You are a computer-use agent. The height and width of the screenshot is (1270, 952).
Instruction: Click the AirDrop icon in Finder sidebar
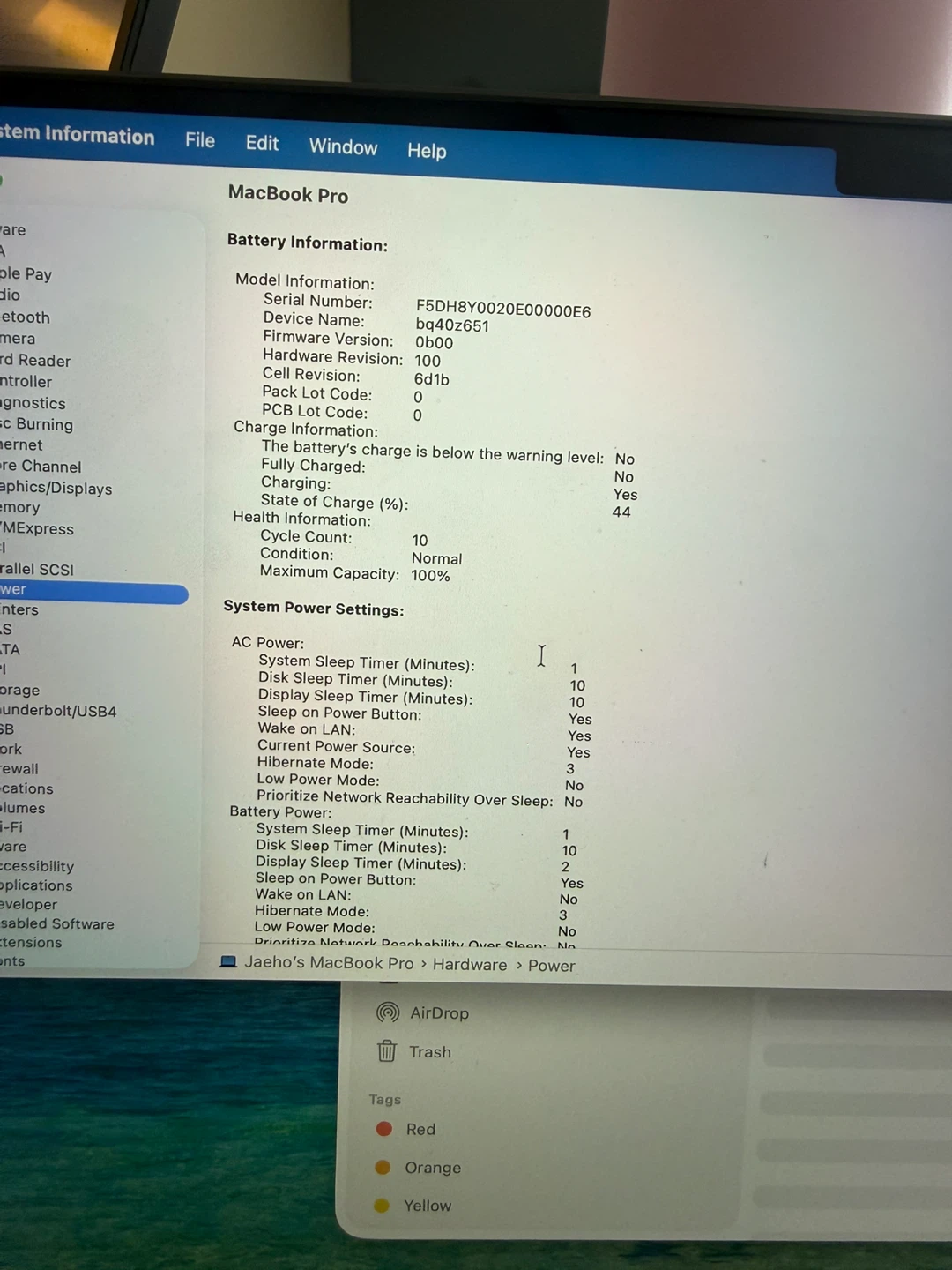tap(388, 1012)
